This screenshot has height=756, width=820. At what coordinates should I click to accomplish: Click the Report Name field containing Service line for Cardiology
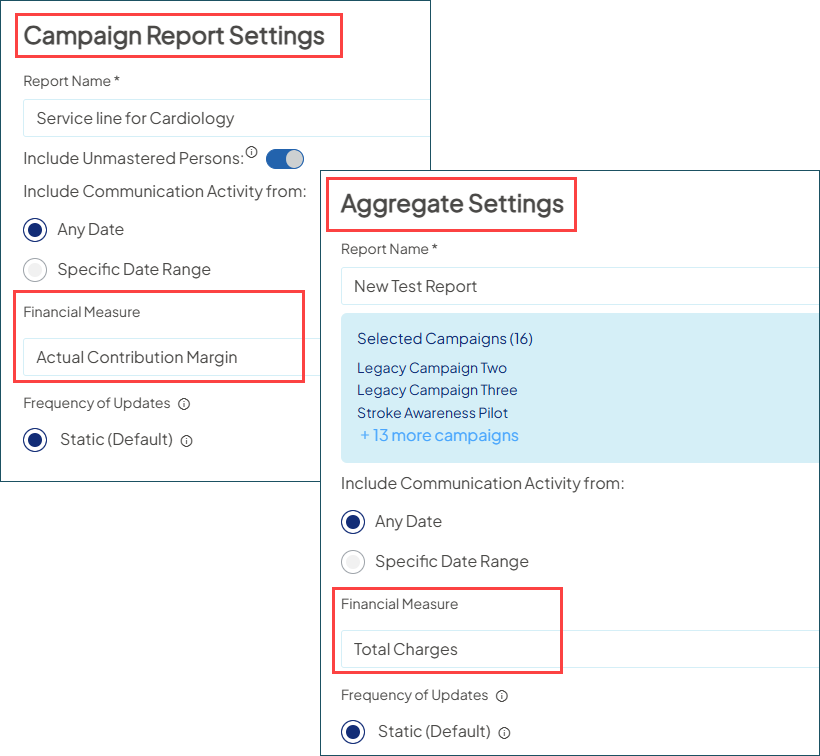226,117
